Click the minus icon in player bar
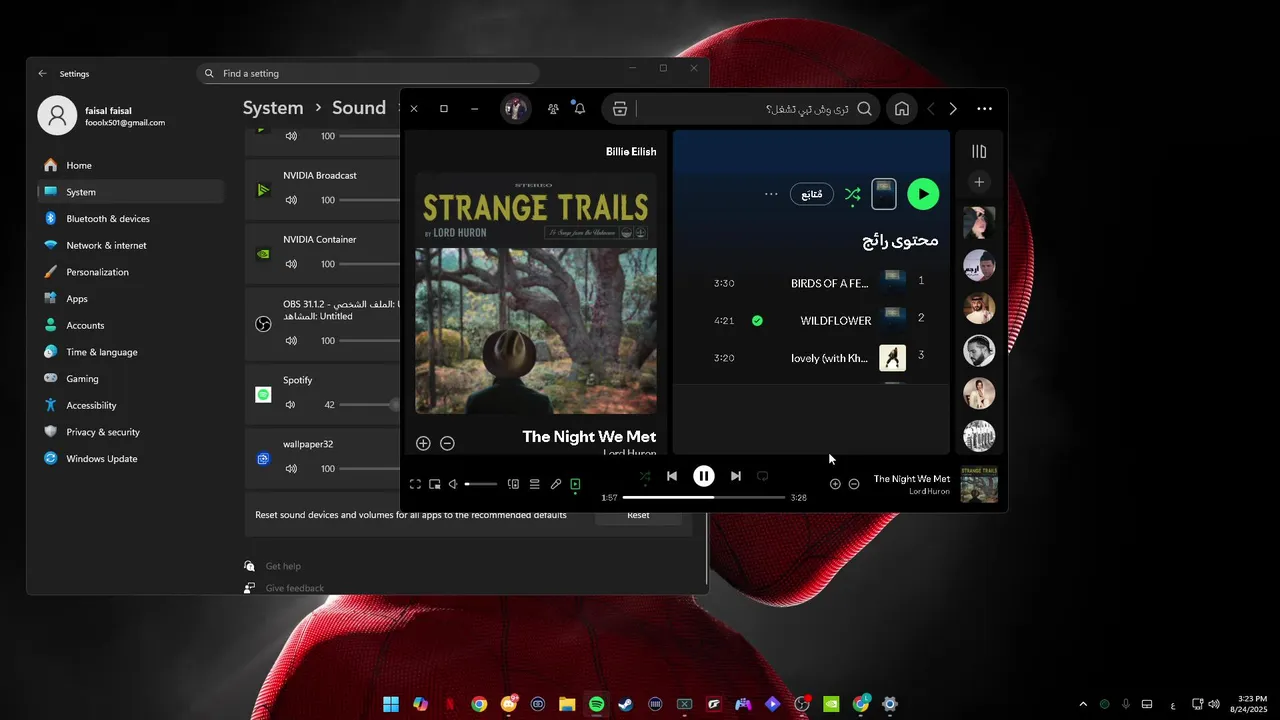 (854, 484)
